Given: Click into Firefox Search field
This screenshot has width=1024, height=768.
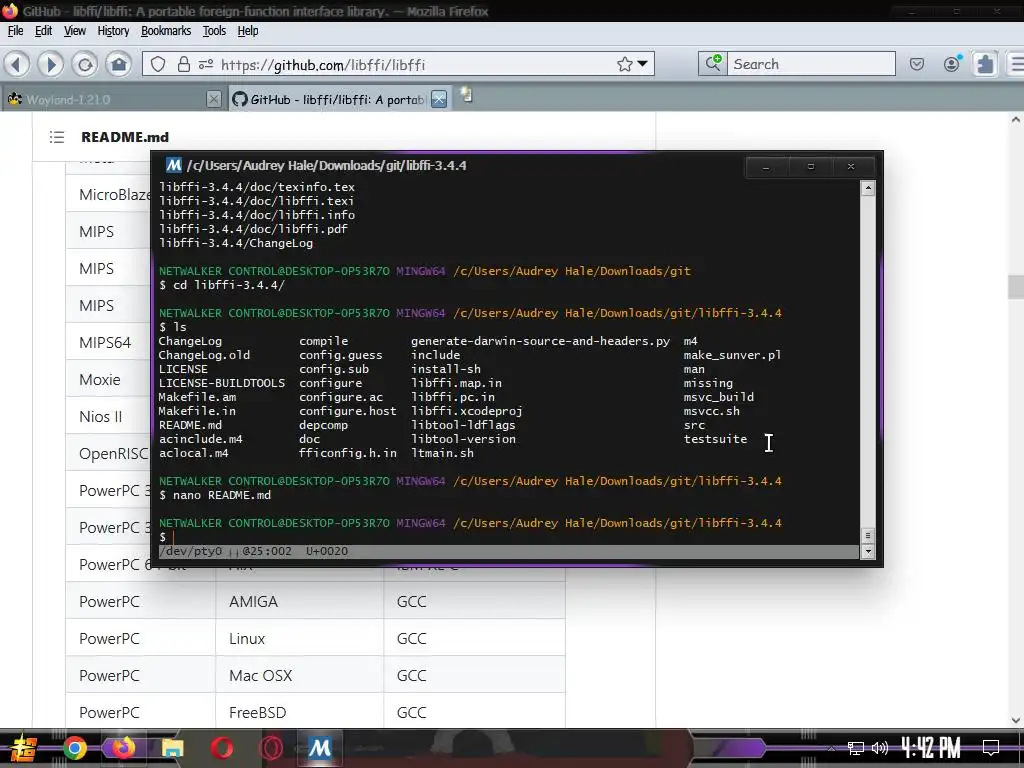Looking at the screenshot, I should pos(811,63).
